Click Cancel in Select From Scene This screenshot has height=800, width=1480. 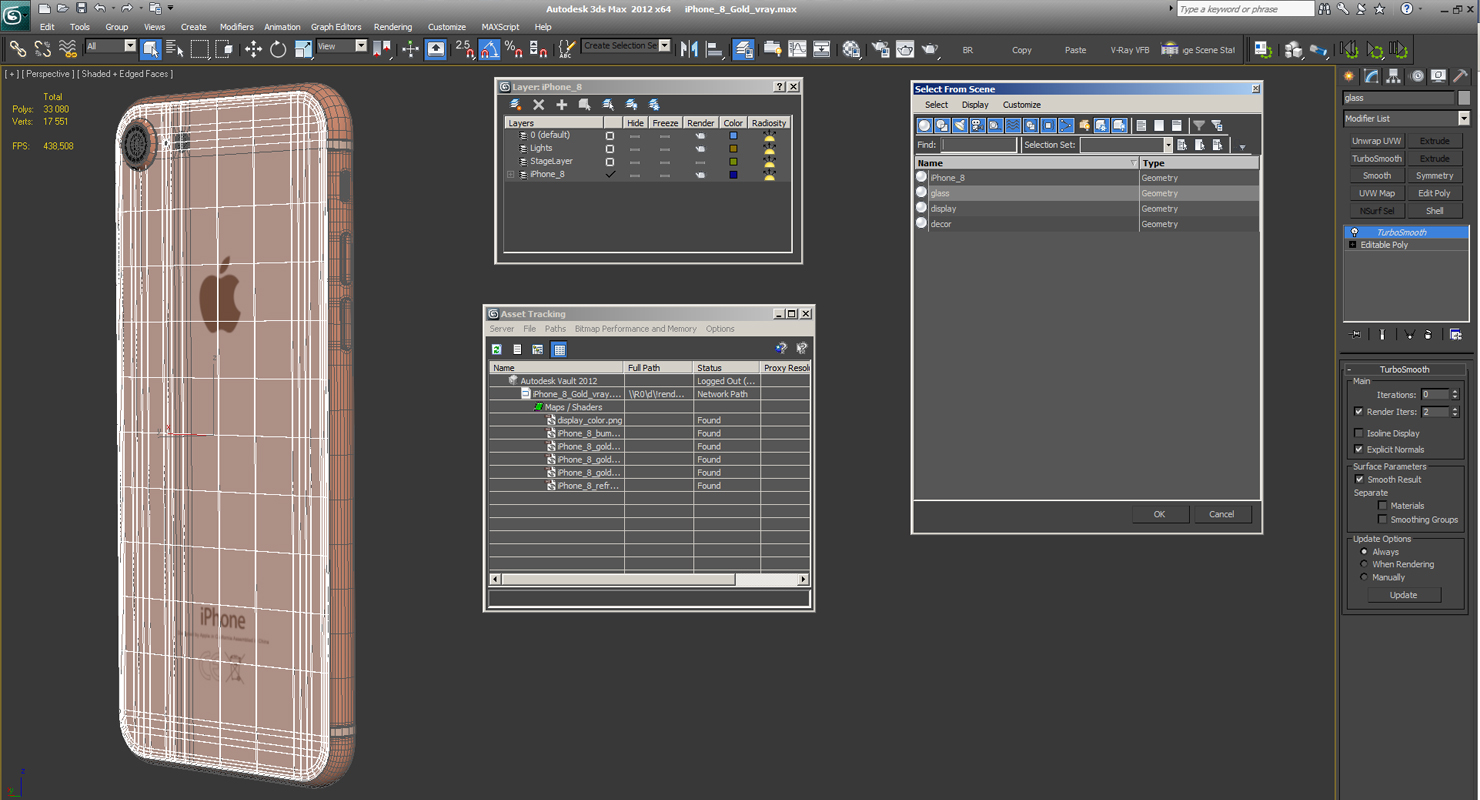pyautogui.click(x=1222, y=514)
